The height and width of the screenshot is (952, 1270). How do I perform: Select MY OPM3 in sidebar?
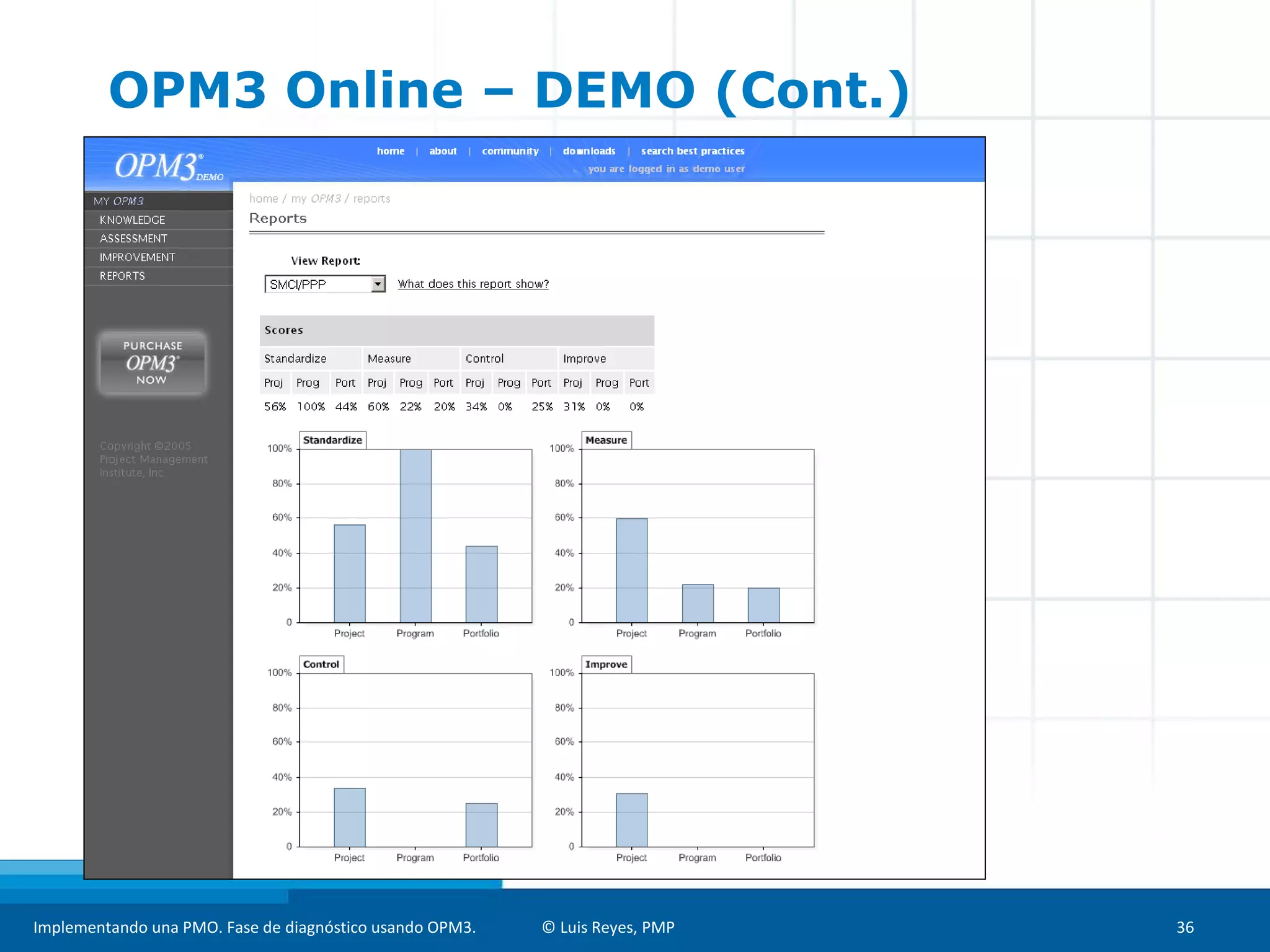pyautogui.click(x=159, y=201)
